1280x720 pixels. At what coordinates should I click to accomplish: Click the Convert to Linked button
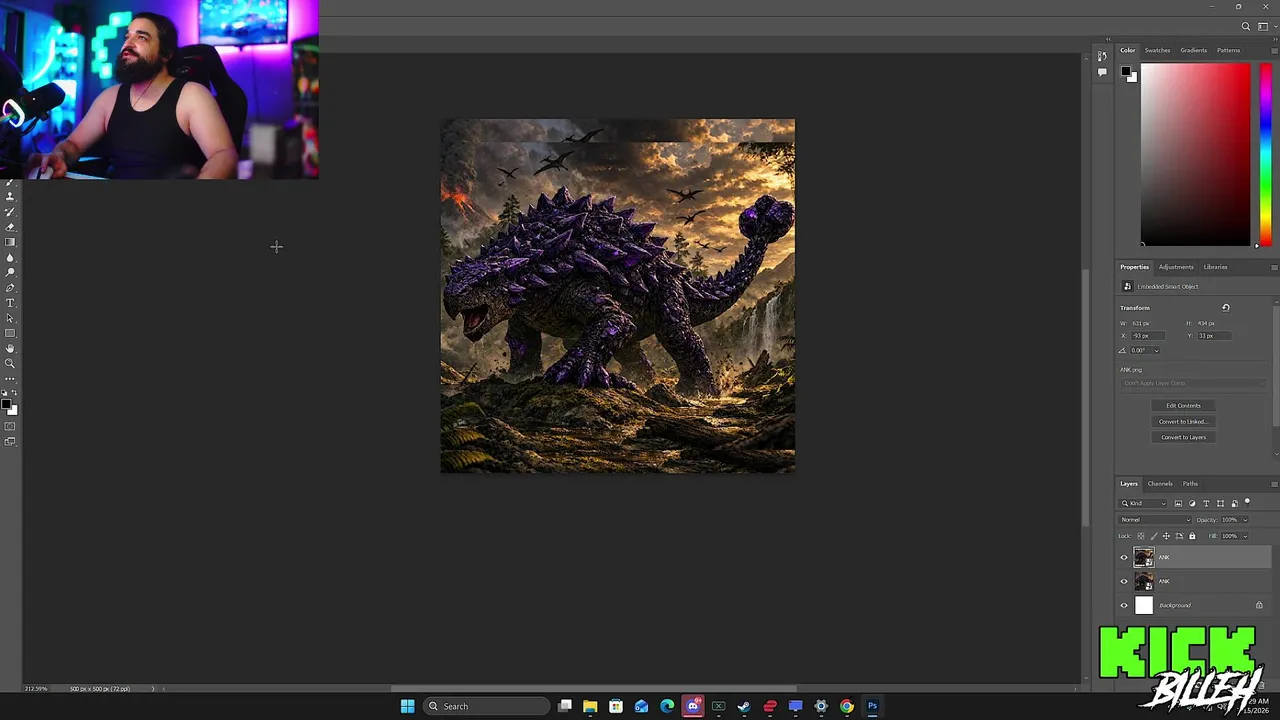(x=1183, y=421)
